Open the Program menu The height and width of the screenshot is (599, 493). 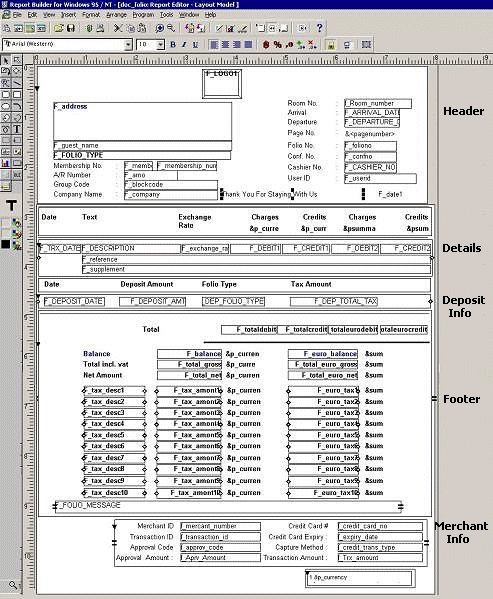143,15
